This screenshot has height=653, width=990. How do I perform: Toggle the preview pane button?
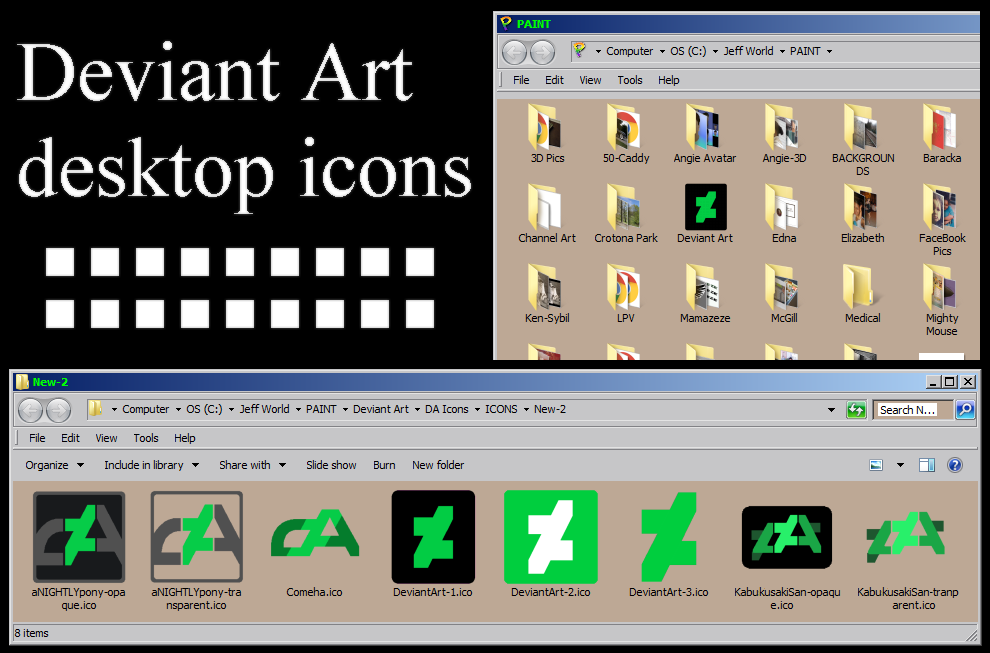(x=927, y=465)
